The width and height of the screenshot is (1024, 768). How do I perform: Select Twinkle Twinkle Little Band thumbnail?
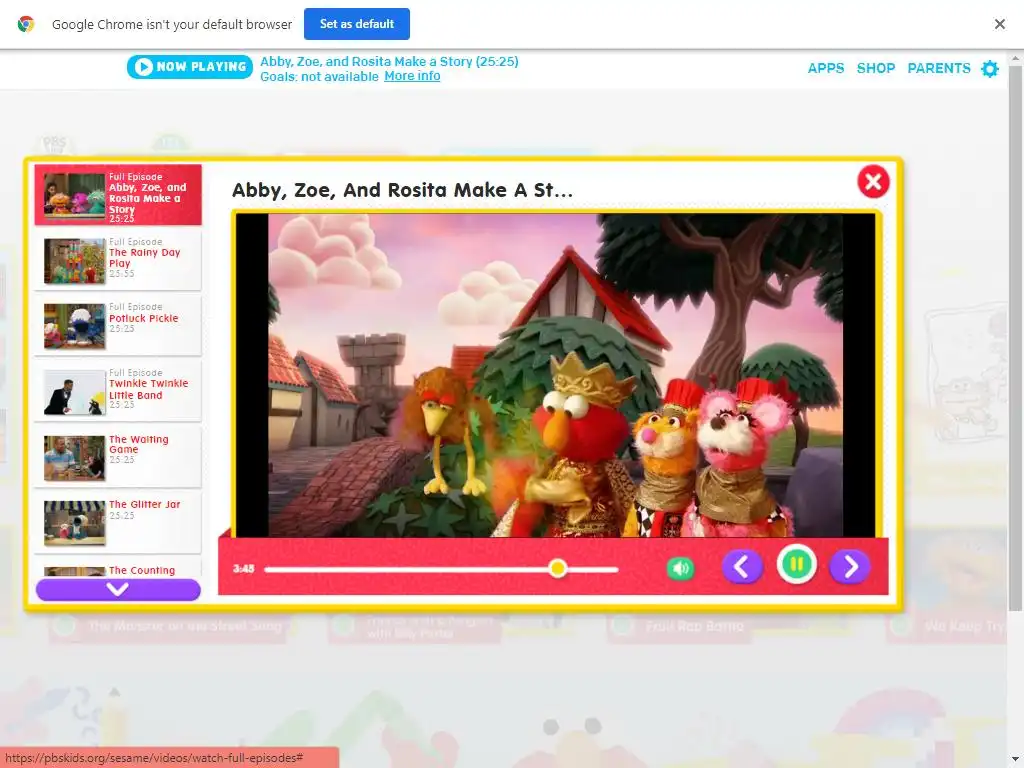tap(74, 392)
